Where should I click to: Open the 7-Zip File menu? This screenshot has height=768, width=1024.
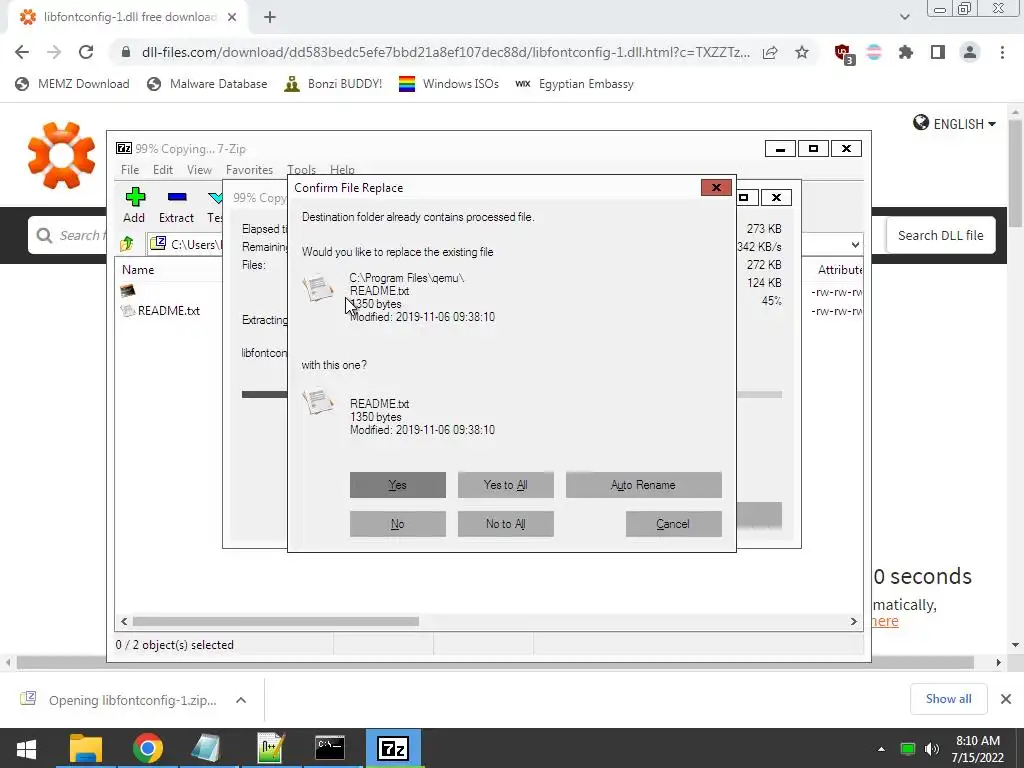point(130,170)
